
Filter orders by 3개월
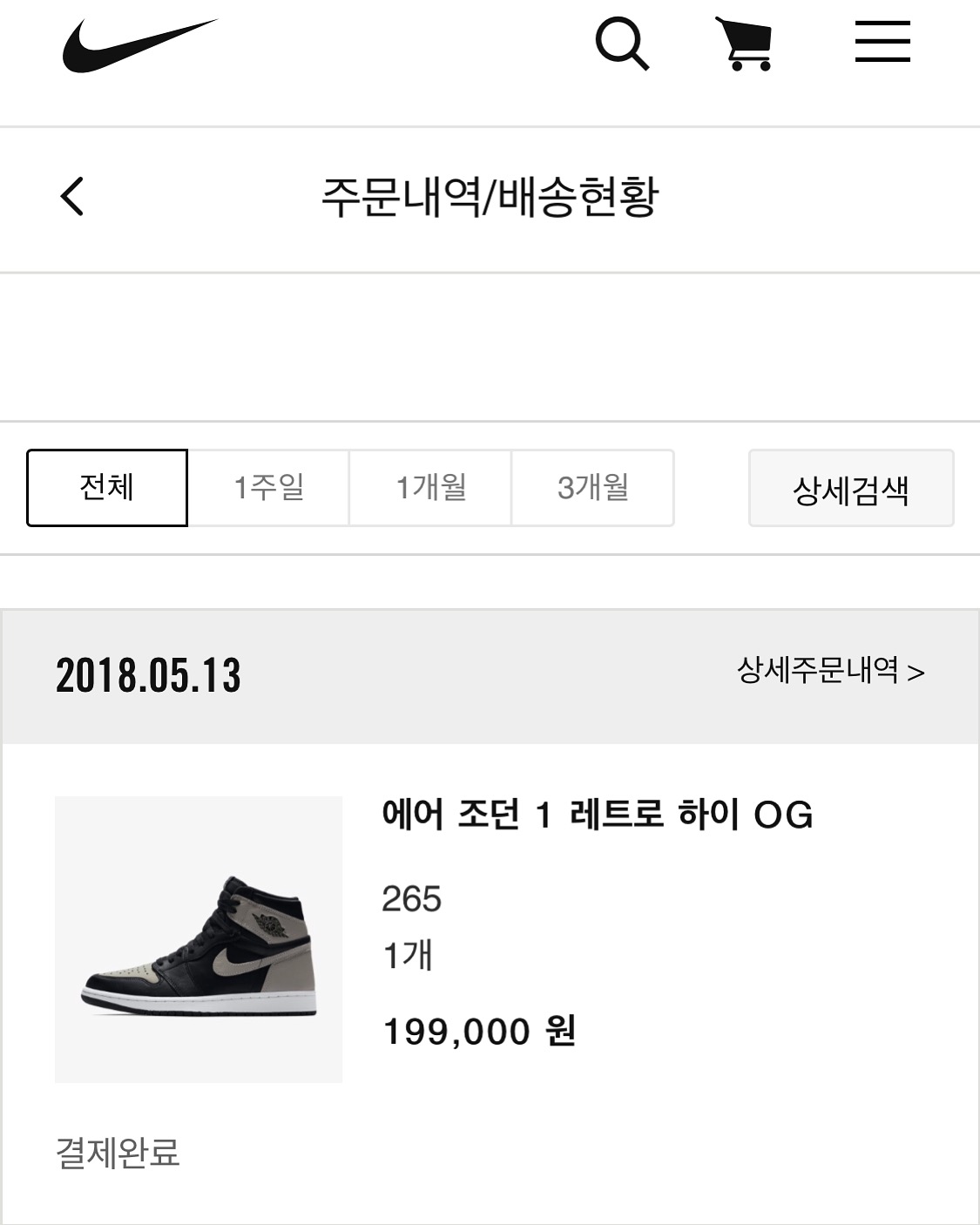point(592,487)
